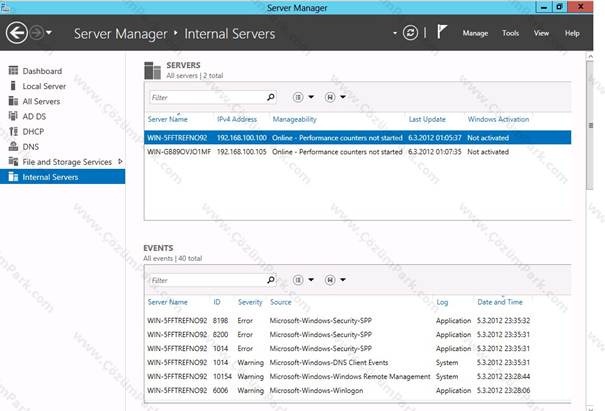
Task: Click the File and Storage Services icon
Action: tap(13, 161)
